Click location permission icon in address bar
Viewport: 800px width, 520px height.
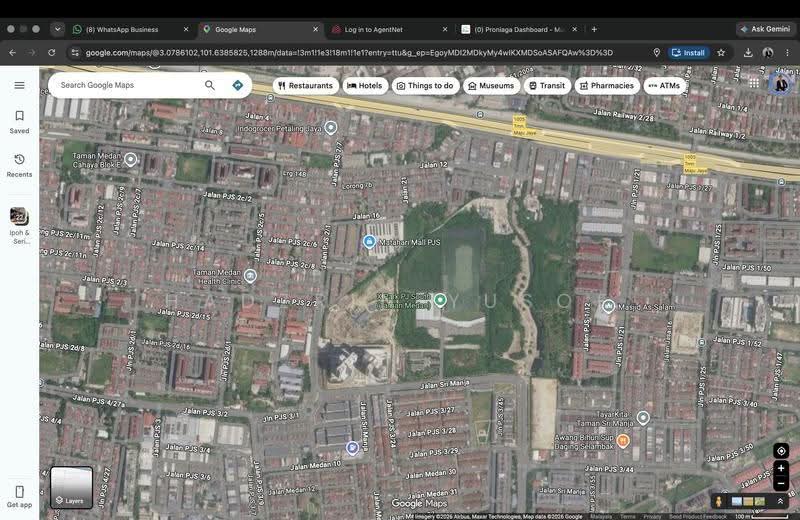point(657,53)
